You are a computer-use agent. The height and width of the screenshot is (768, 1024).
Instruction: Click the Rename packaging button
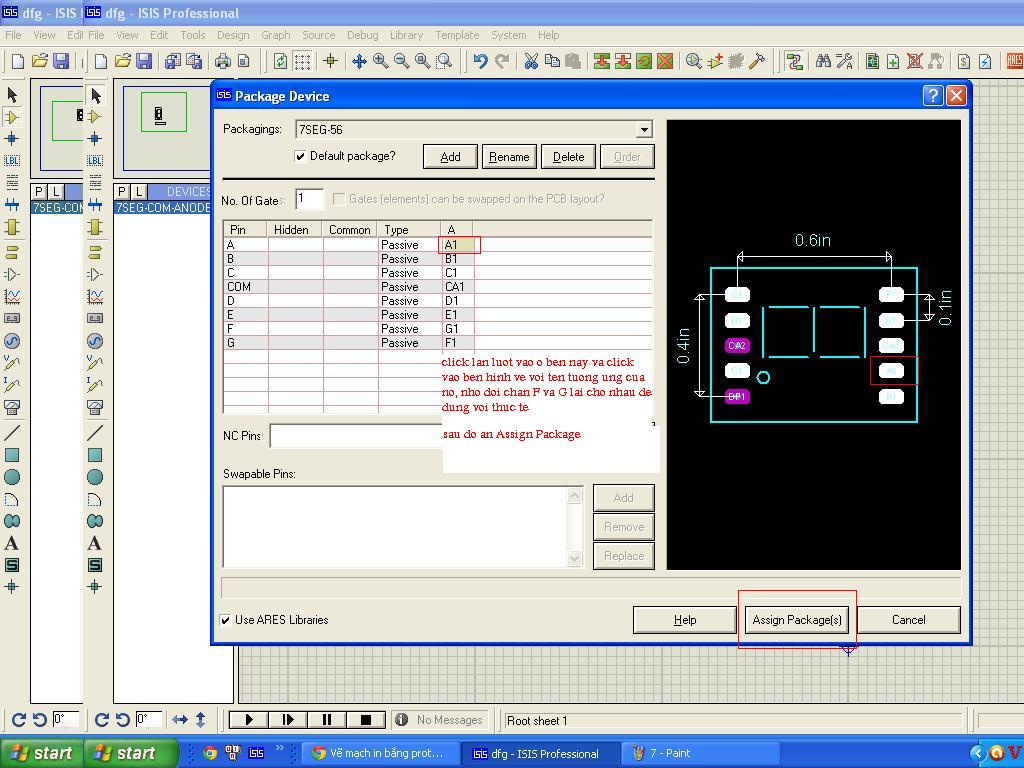click(509, 157)
